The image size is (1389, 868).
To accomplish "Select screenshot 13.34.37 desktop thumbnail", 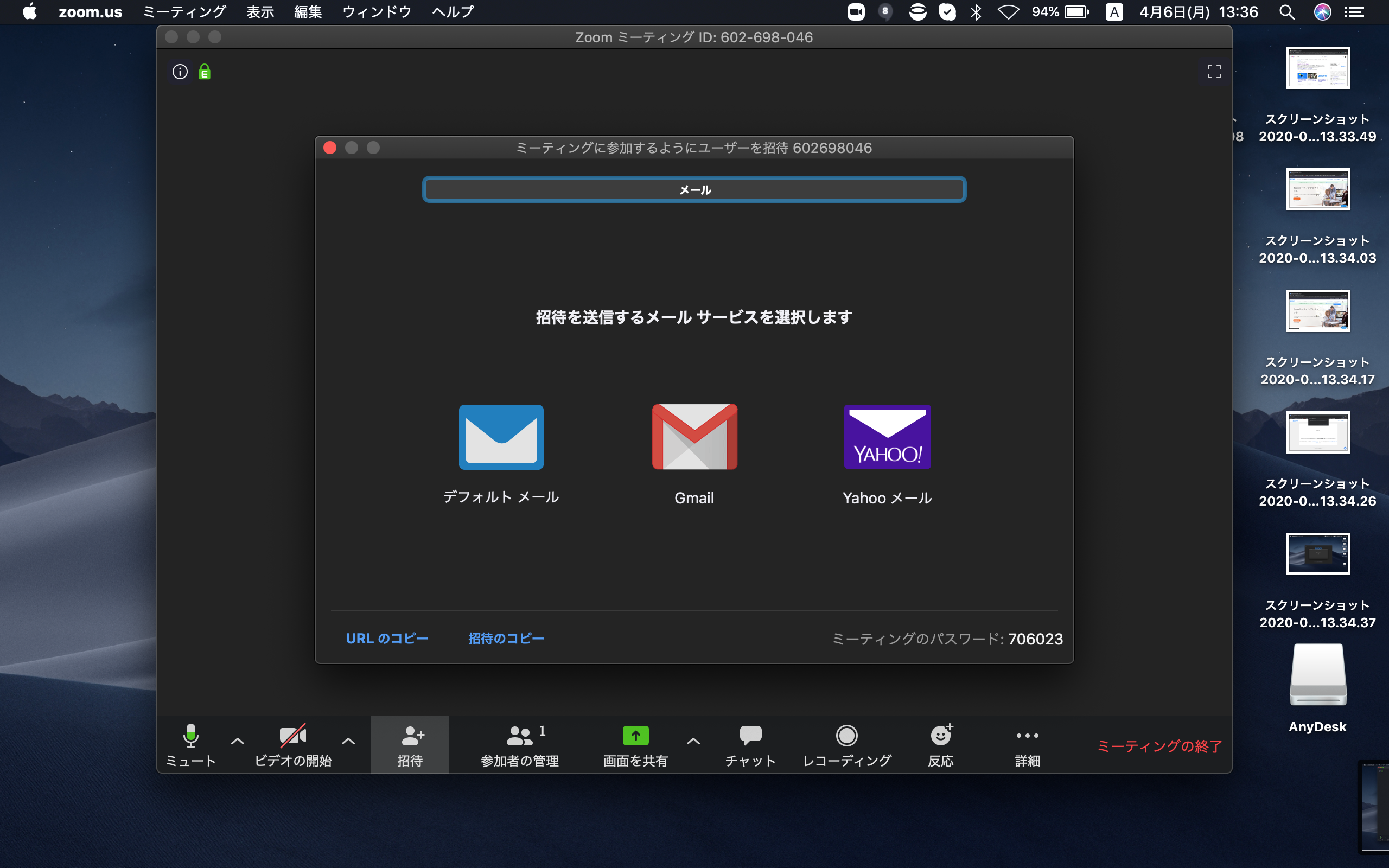I will click(x=1318, y=554).
